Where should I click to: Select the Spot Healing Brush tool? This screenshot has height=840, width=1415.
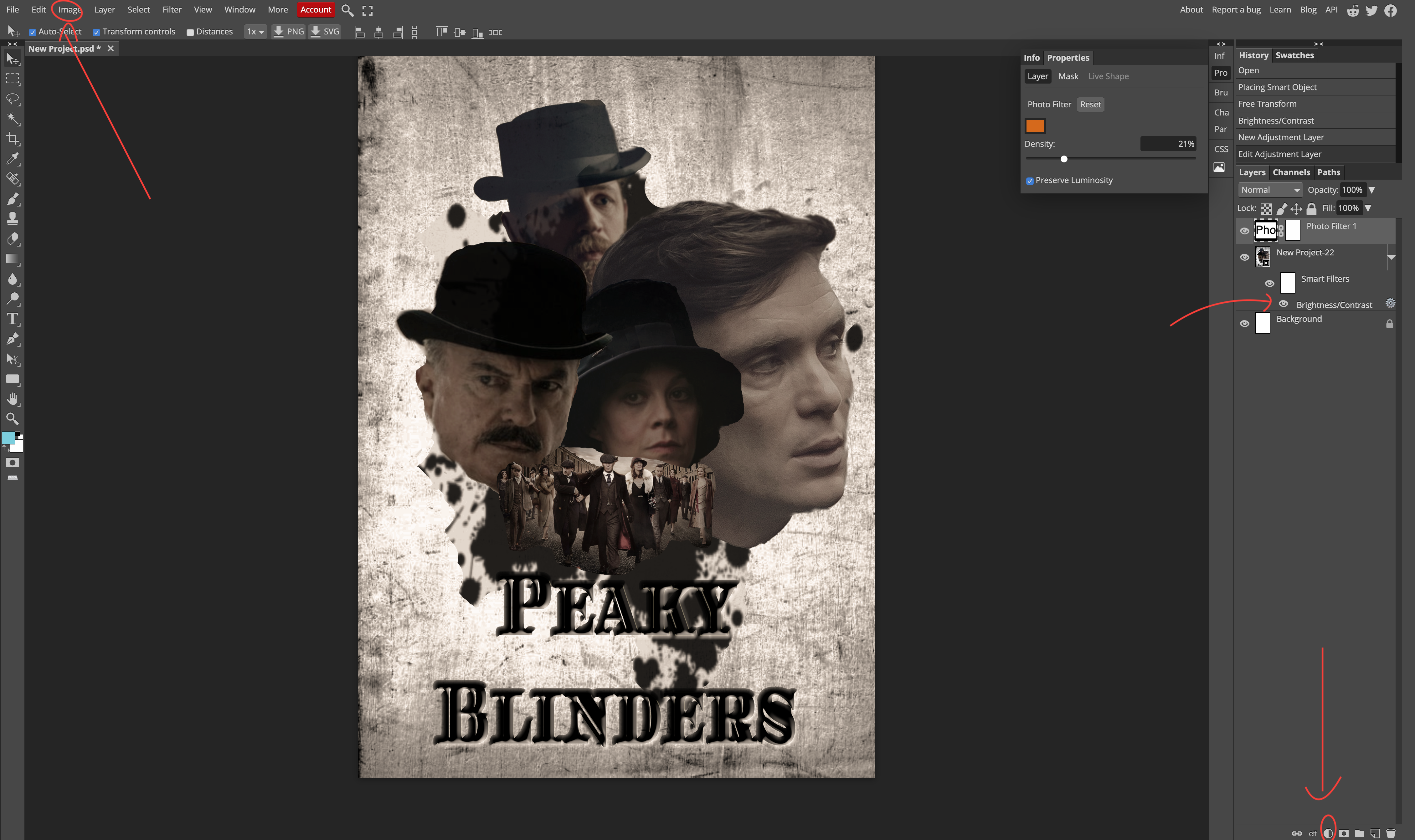13,179
